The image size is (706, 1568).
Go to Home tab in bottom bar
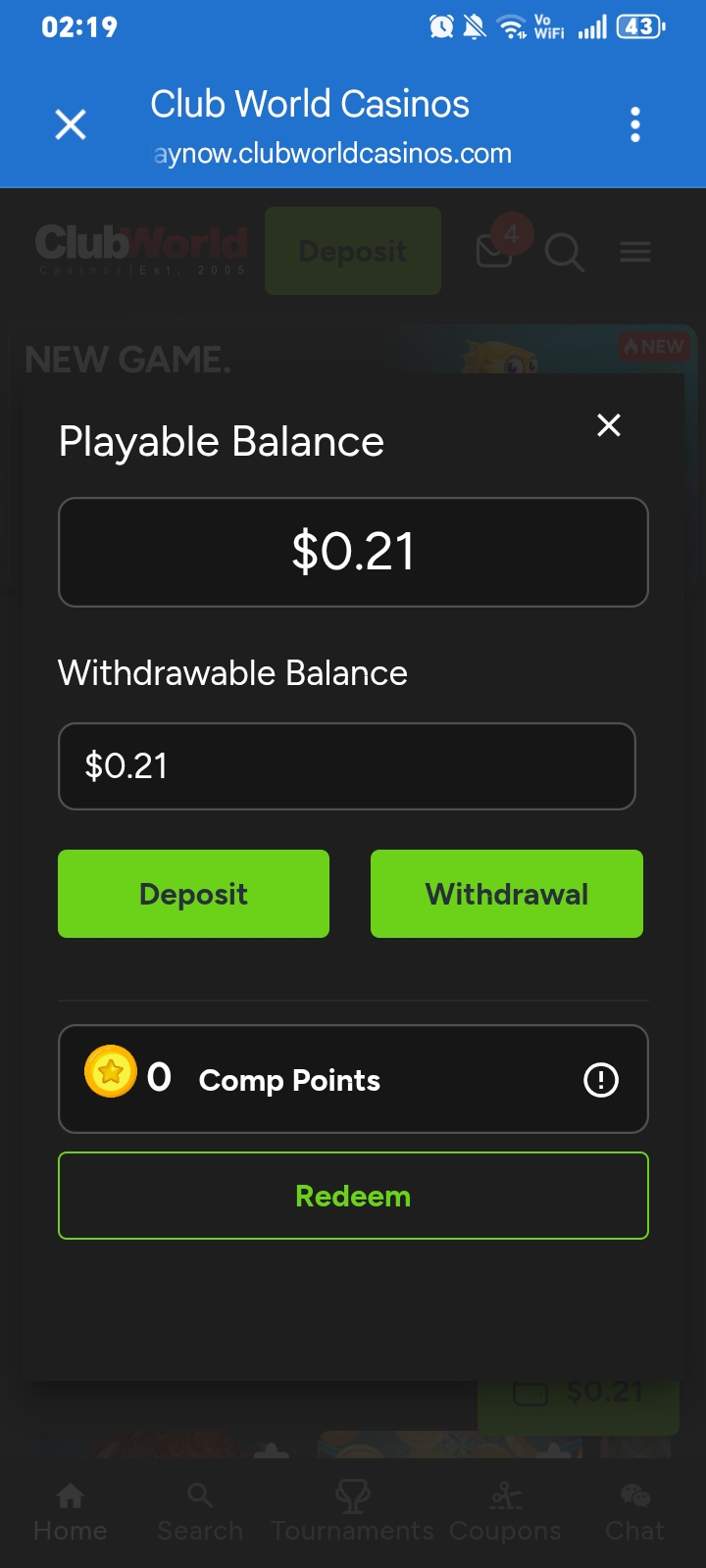tap(71, 1514)
